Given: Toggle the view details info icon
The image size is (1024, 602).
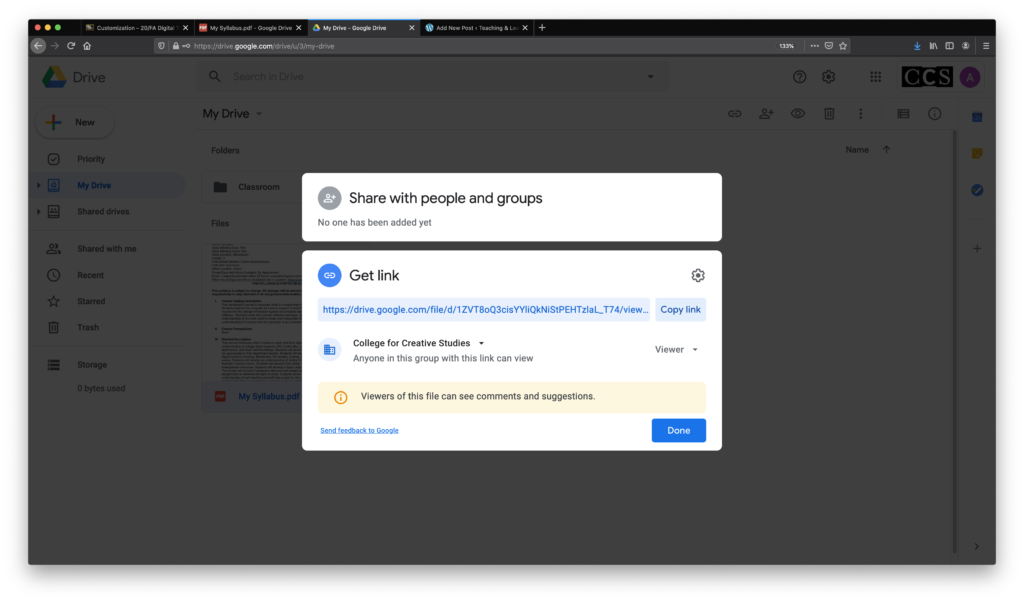Looking at the screenshot, I should 935,114.
